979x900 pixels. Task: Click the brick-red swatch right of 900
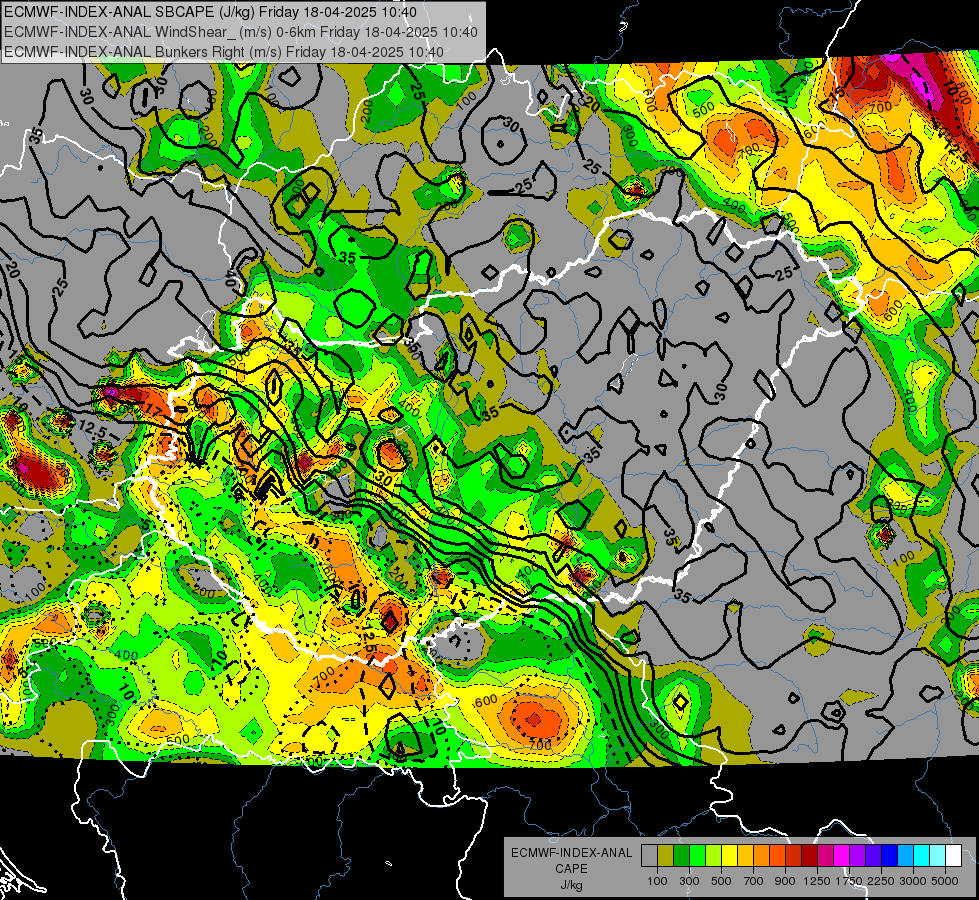click(x=794, y=855)
